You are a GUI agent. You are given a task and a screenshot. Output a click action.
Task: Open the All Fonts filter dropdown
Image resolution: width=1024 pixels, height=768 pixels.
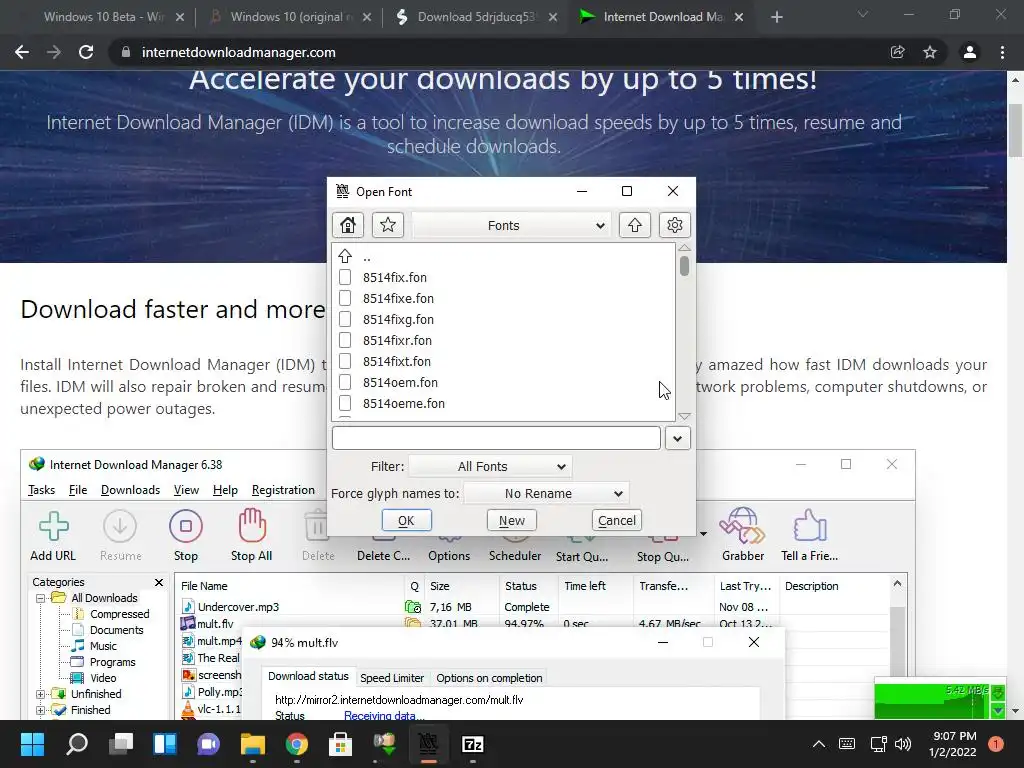click(490, 466)
